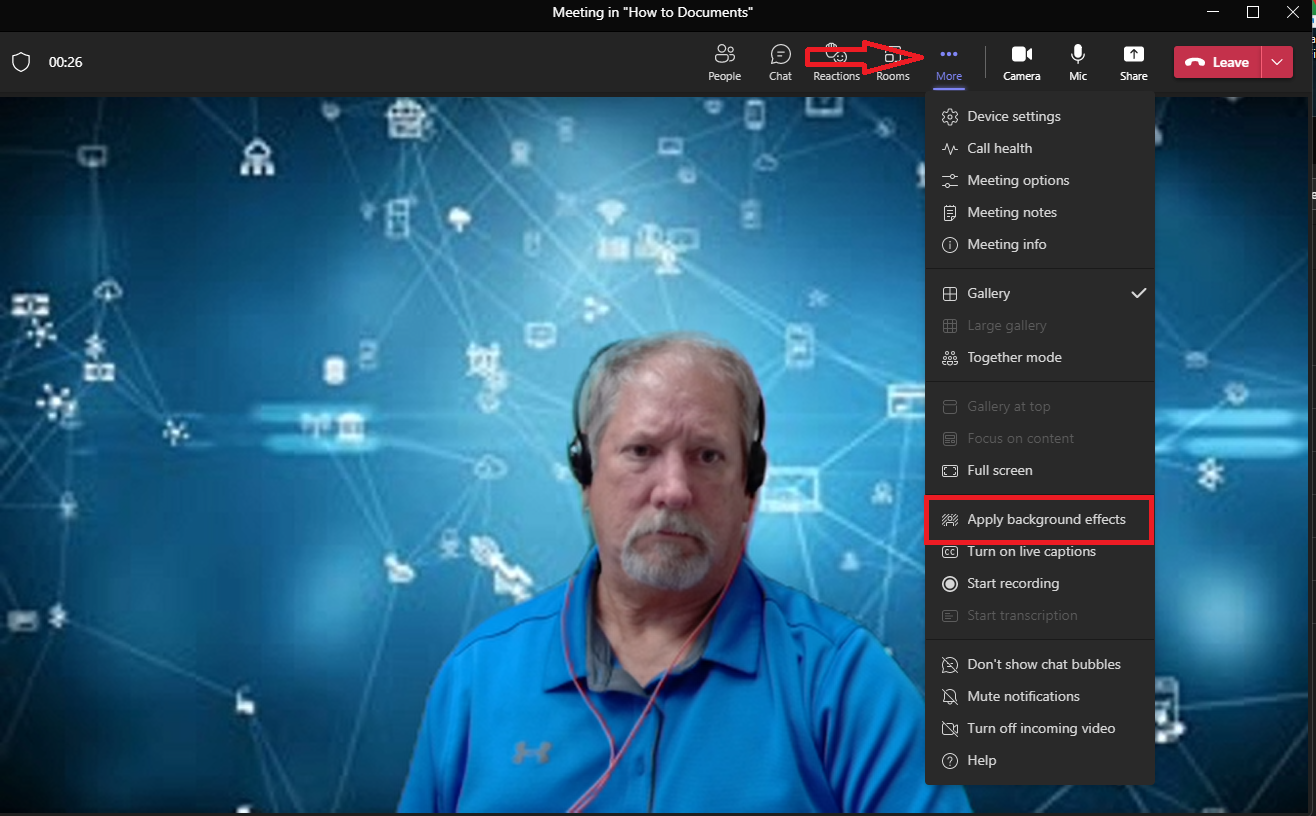Image resolution: width=1316 pixels, height=816 pixels.
Task: Click the 00:26 meeting timer
Action: coord(65,62)
